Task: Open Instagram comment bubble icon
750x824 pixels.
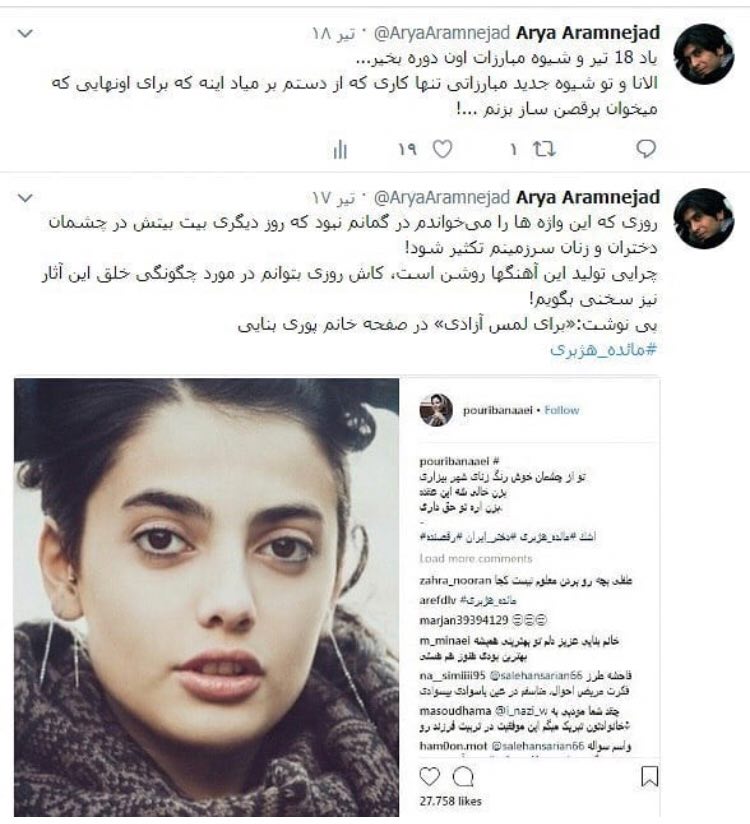Action: tap(463, 777)
